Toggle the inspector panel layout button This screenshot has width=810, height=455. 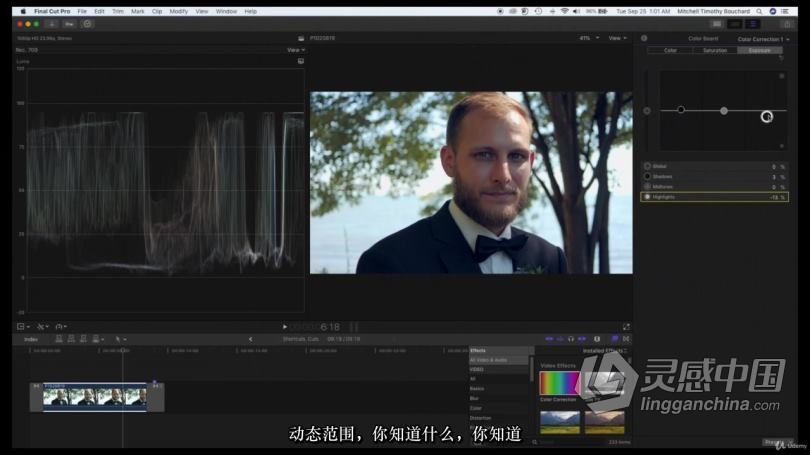[x=753, y=24]
